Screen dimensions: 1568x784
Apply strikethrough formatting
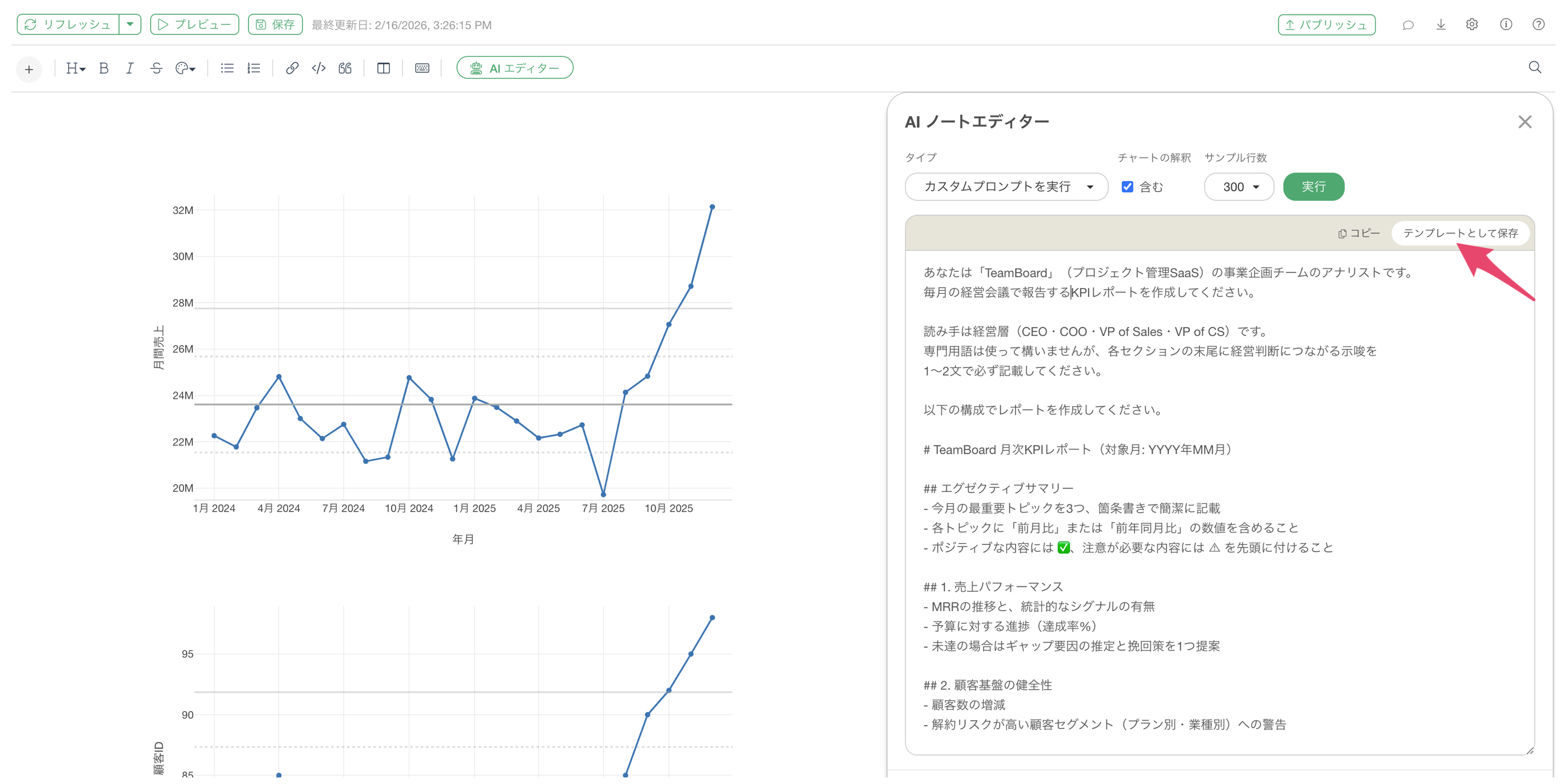click(156, 68)
